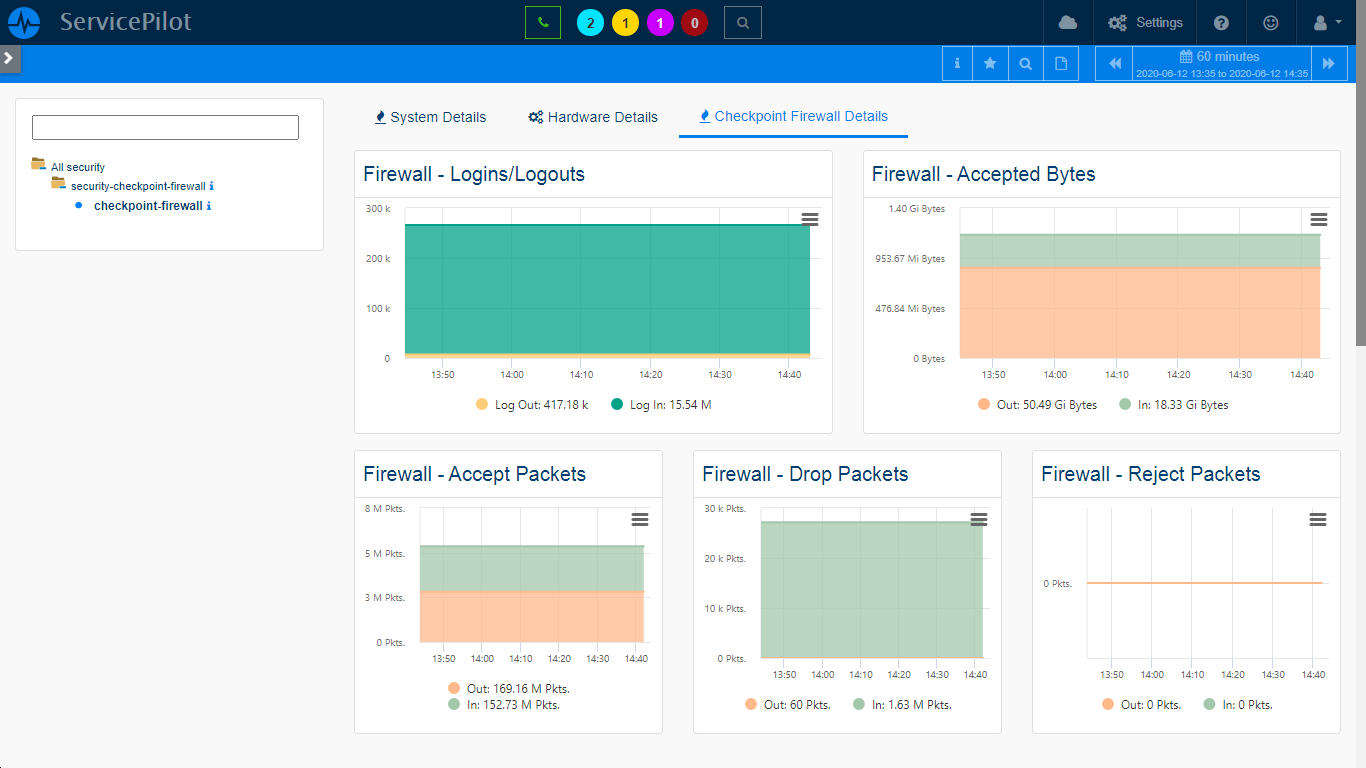Open the user account dropdown

[1325, 22]
